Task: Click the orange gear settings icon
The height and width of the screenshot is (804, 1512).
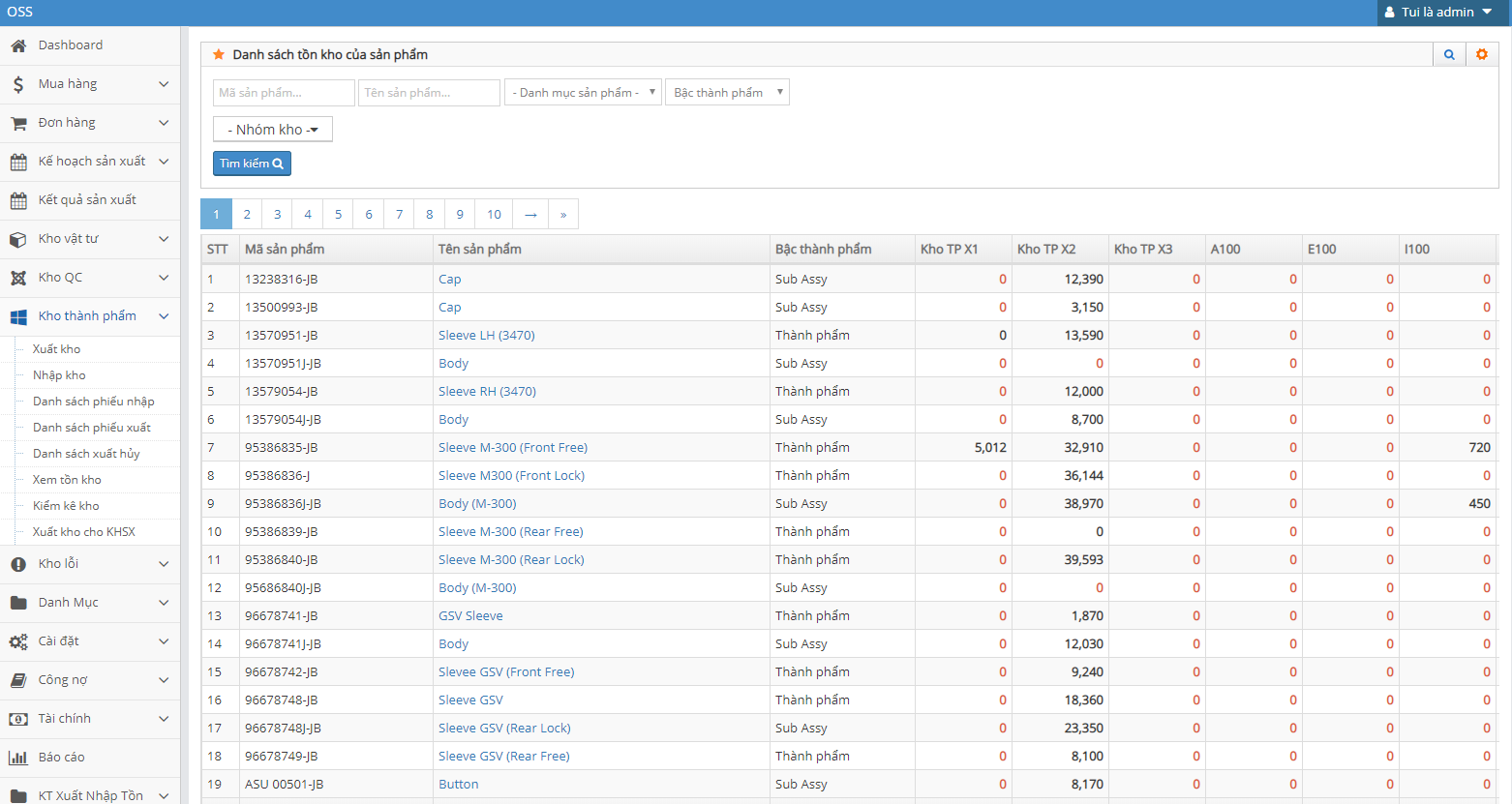Action: point(1482,54)
